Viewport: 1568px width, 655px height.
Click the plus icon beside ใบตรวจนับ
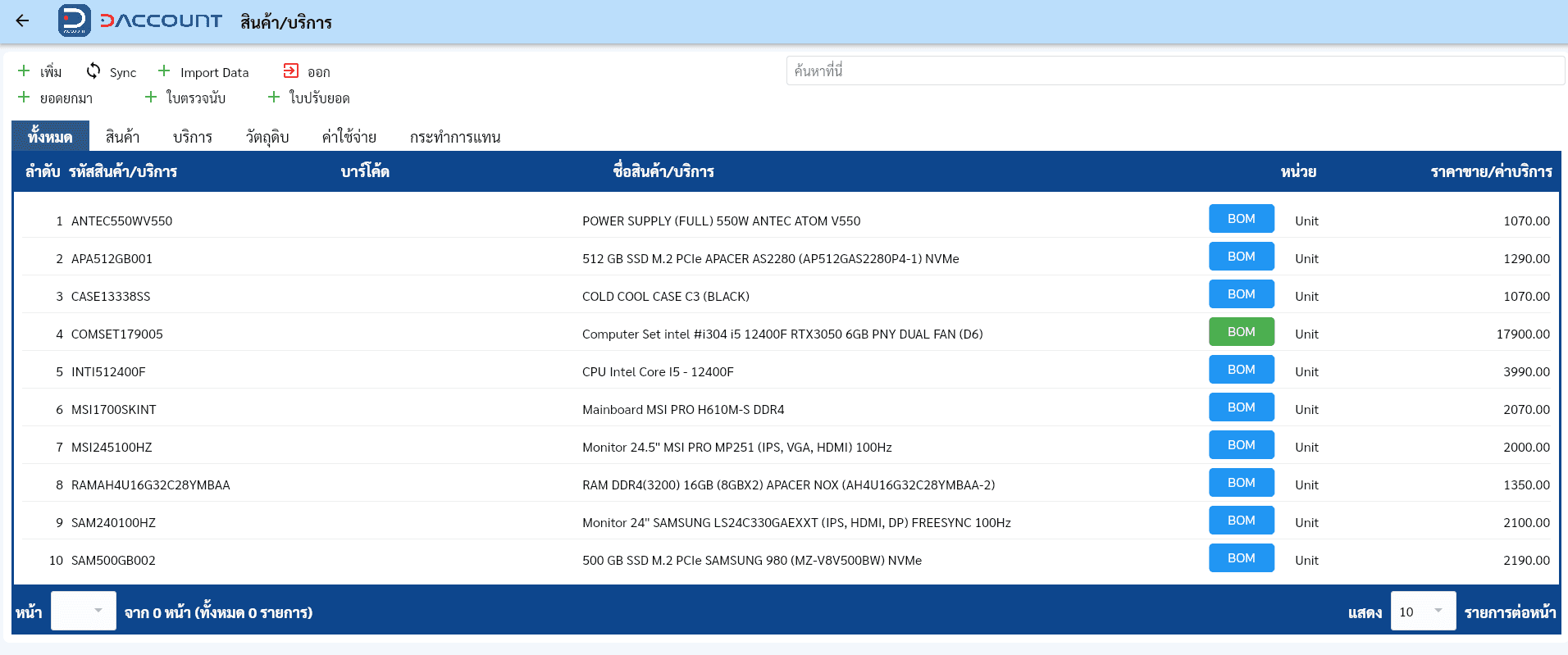click(x=151, y=97)
